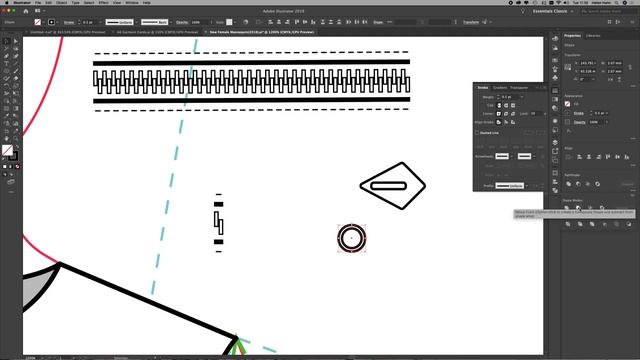Select the Eraser tool

[16, 78]
